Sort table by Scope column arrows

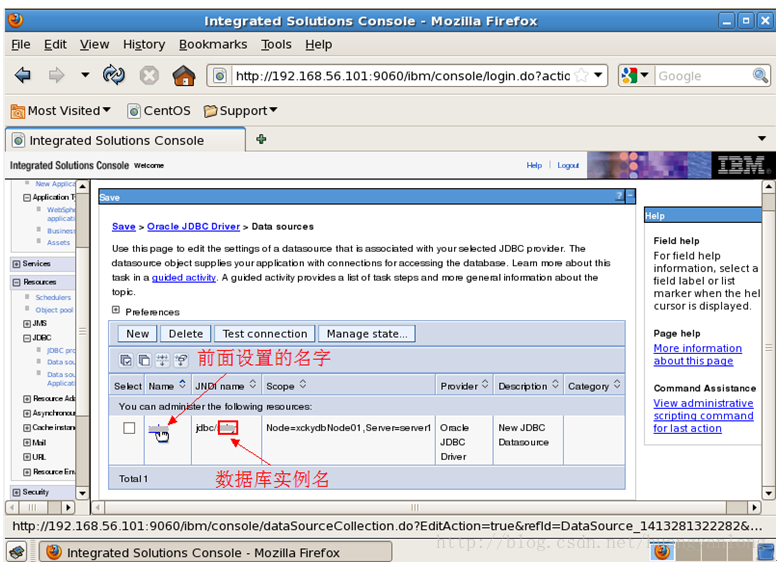point(303,384)
